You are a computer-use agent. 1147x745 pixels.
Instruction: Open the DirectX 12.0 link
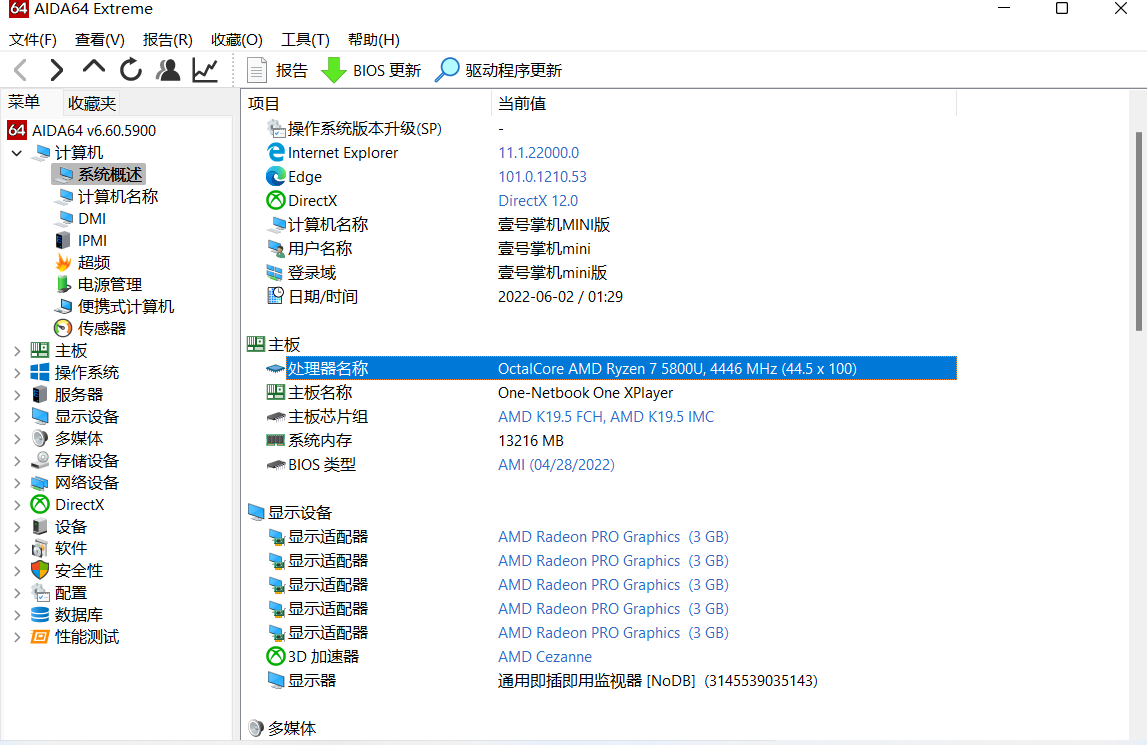538,201
